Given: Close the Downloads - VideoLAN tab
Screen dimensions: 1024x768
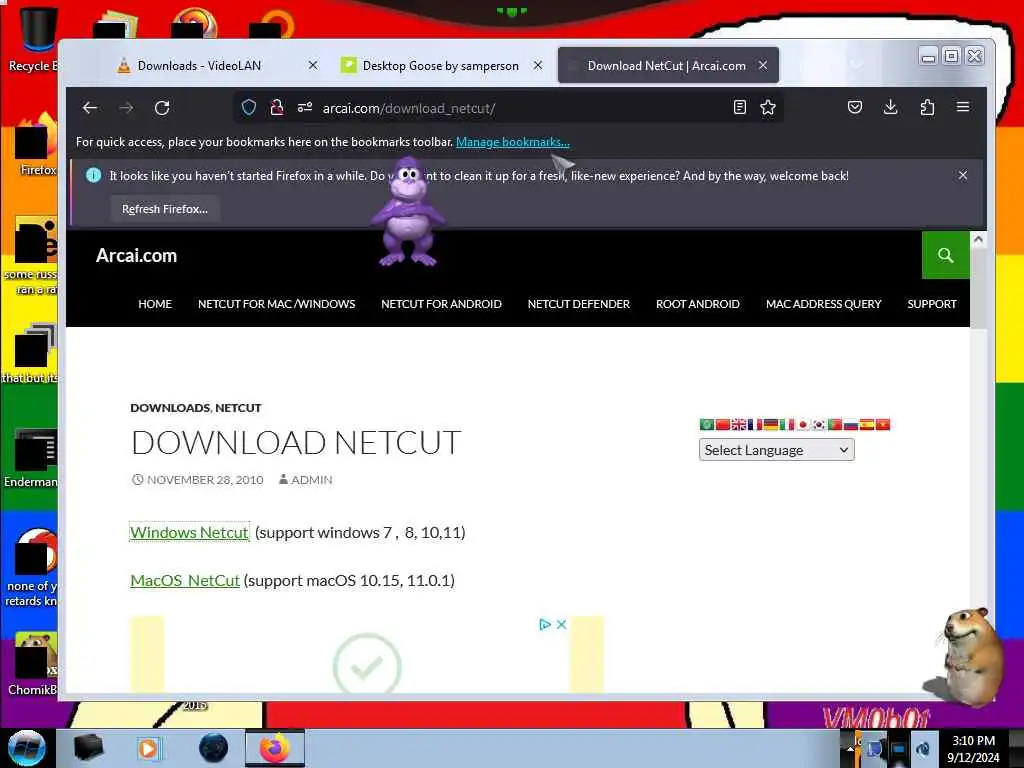Looking at the screenshot, I should point(313,65).
